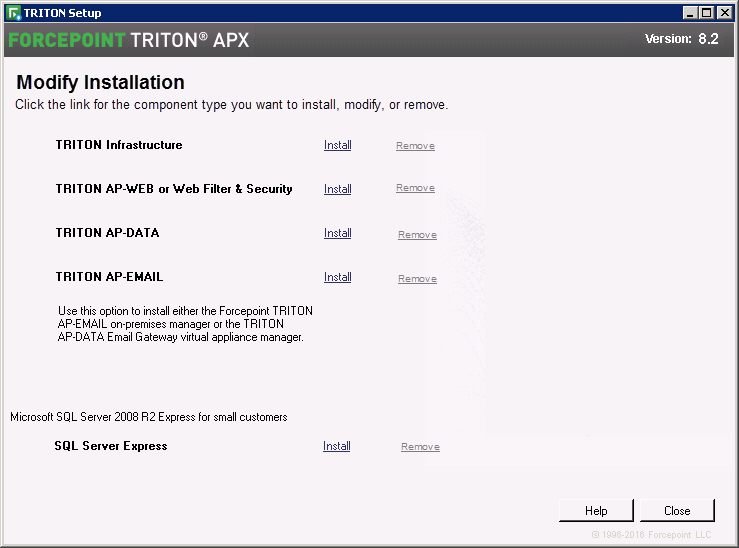
Task: Click Remove next to TRITON AP-DATA
Action: click(417, 235)
